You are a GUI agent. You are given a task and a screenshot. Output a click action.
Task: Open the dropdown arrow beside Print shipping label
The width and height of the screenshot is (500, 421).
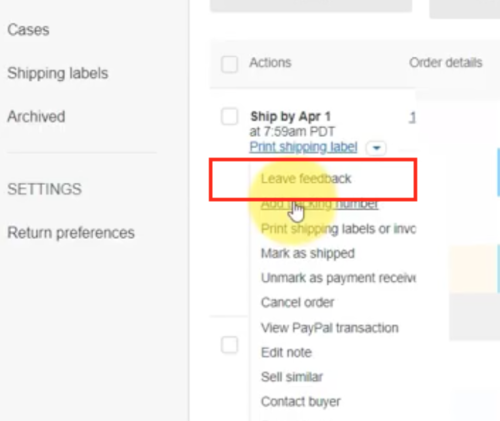(376, 148)
